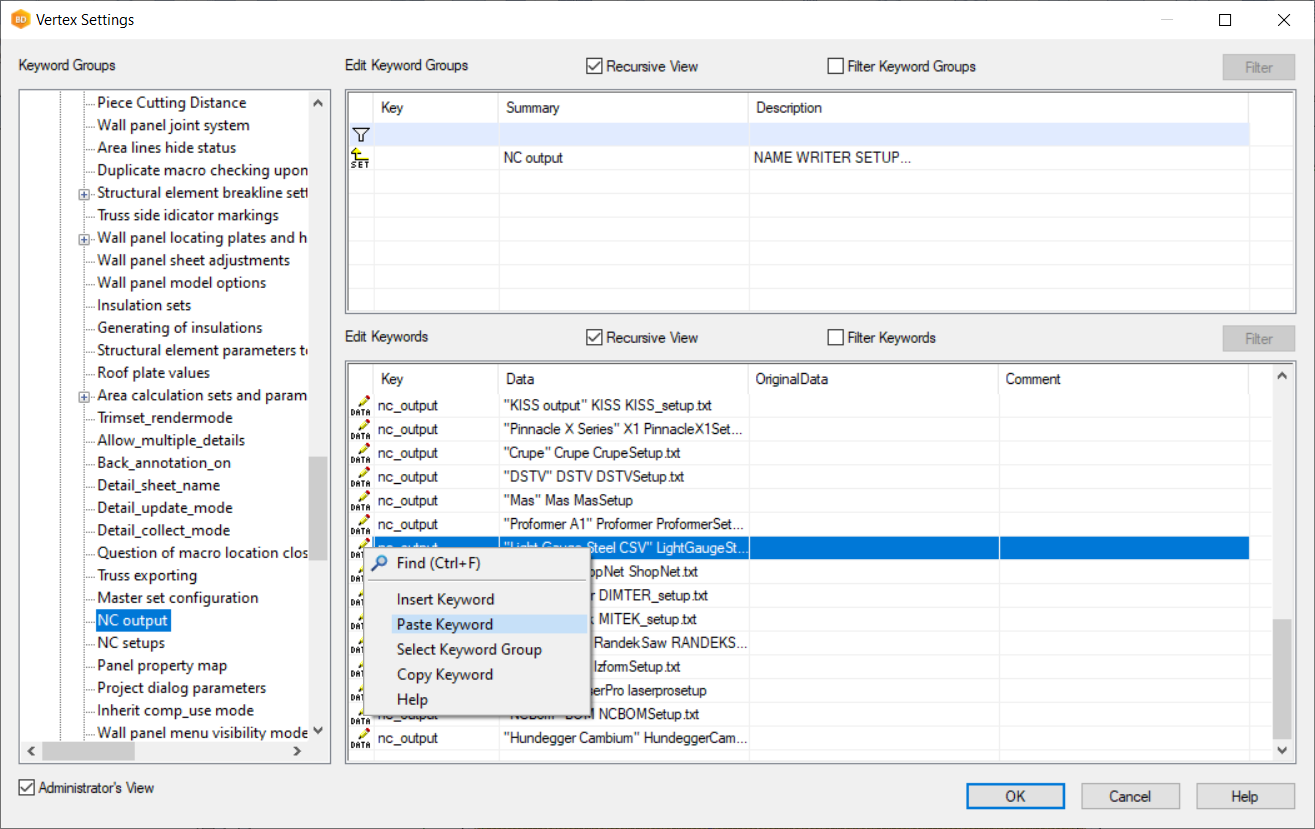Viewport: 1315px width, 829px height.
Task: Enable the Filter Keyword Groups checkbox
Action: (836, 67)
